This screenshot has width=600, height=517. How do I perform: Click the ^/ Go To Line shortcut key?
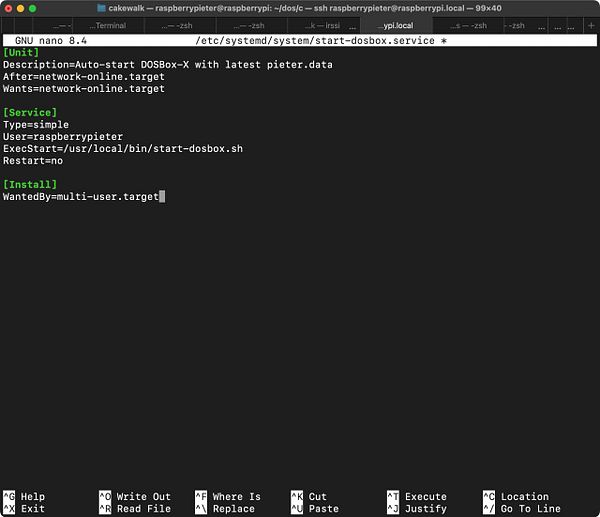click(489, 509)
